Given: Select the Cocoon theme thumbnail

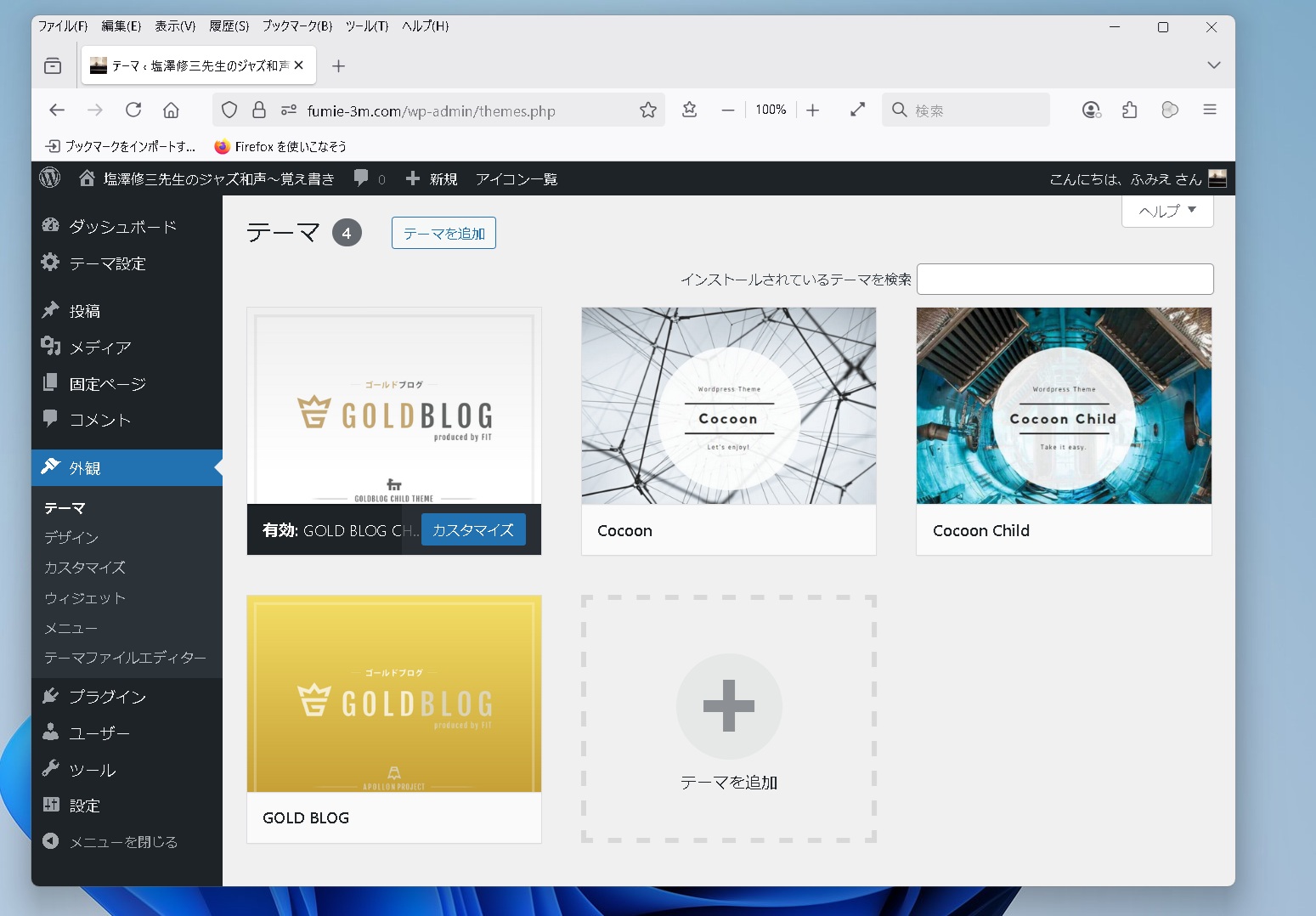Looking at the screenshot, I should 729,406.
